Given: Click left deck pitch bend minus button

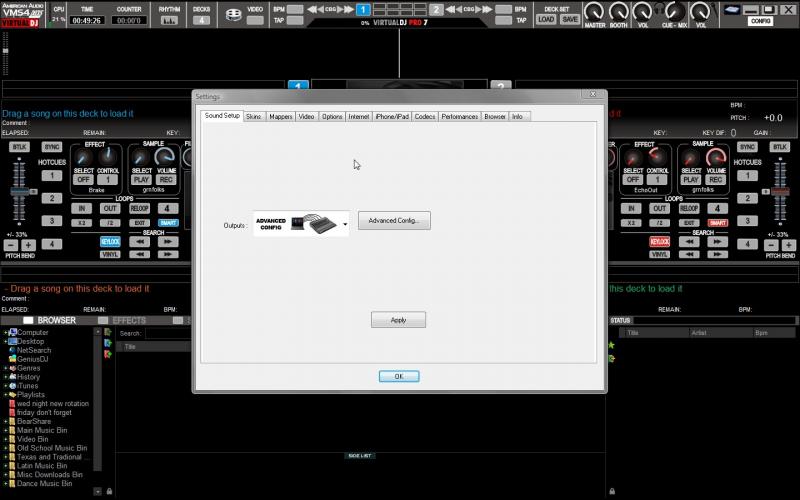Looking at the screenshot, I should click(x=11, y=245).
